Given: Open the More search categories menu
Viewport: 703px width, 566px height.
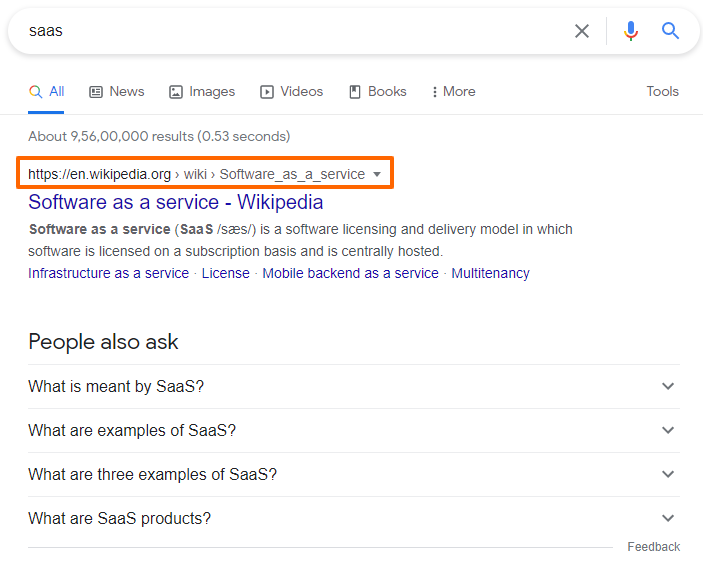Looking at the screenshot, I should click(453, 91).
